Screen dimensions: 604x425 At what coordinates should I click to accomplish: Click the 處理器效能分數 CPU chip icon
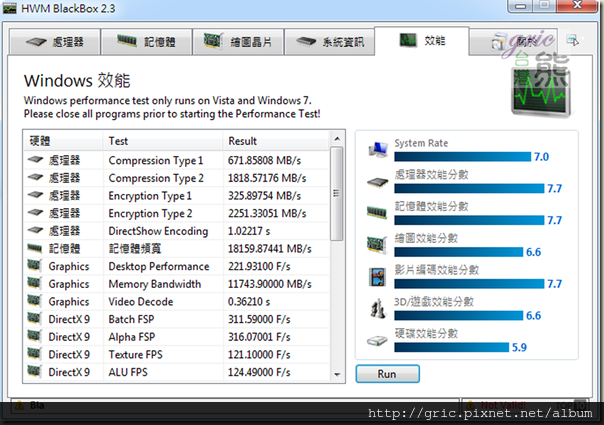(x=378, y=182)
